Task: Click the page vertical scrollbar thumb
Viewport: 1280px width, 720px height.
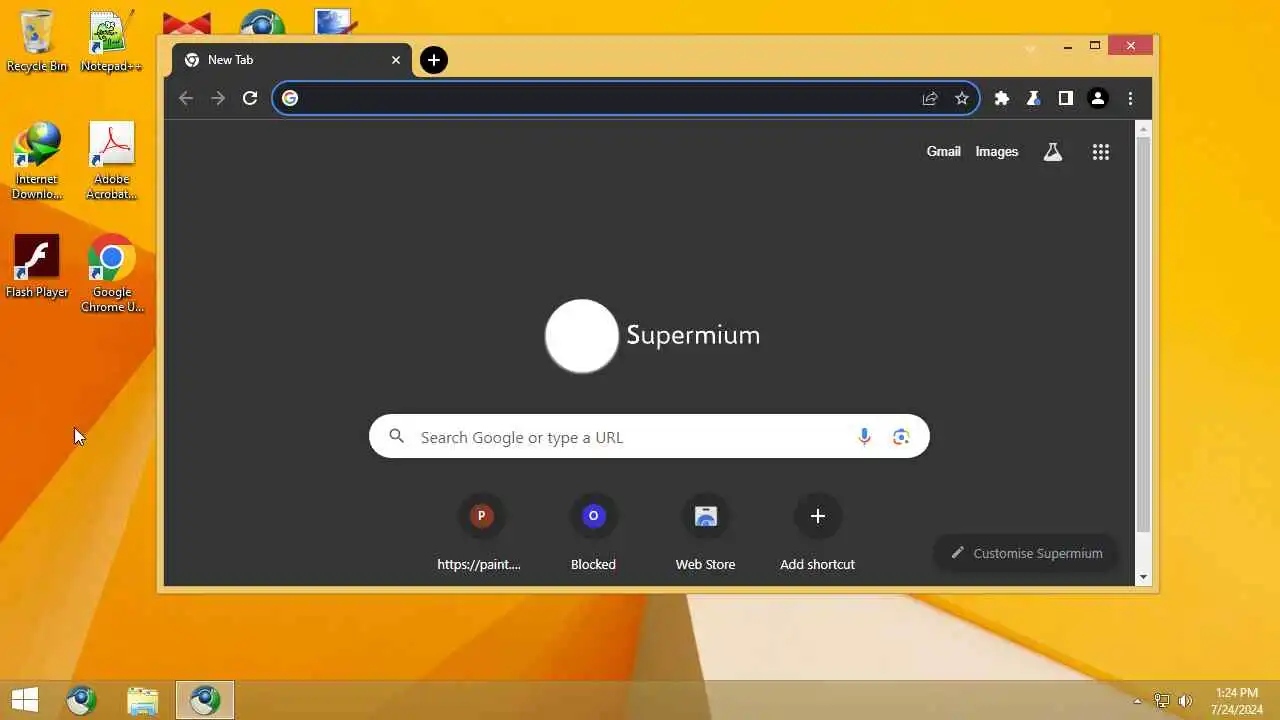Action: [1144, 335]
